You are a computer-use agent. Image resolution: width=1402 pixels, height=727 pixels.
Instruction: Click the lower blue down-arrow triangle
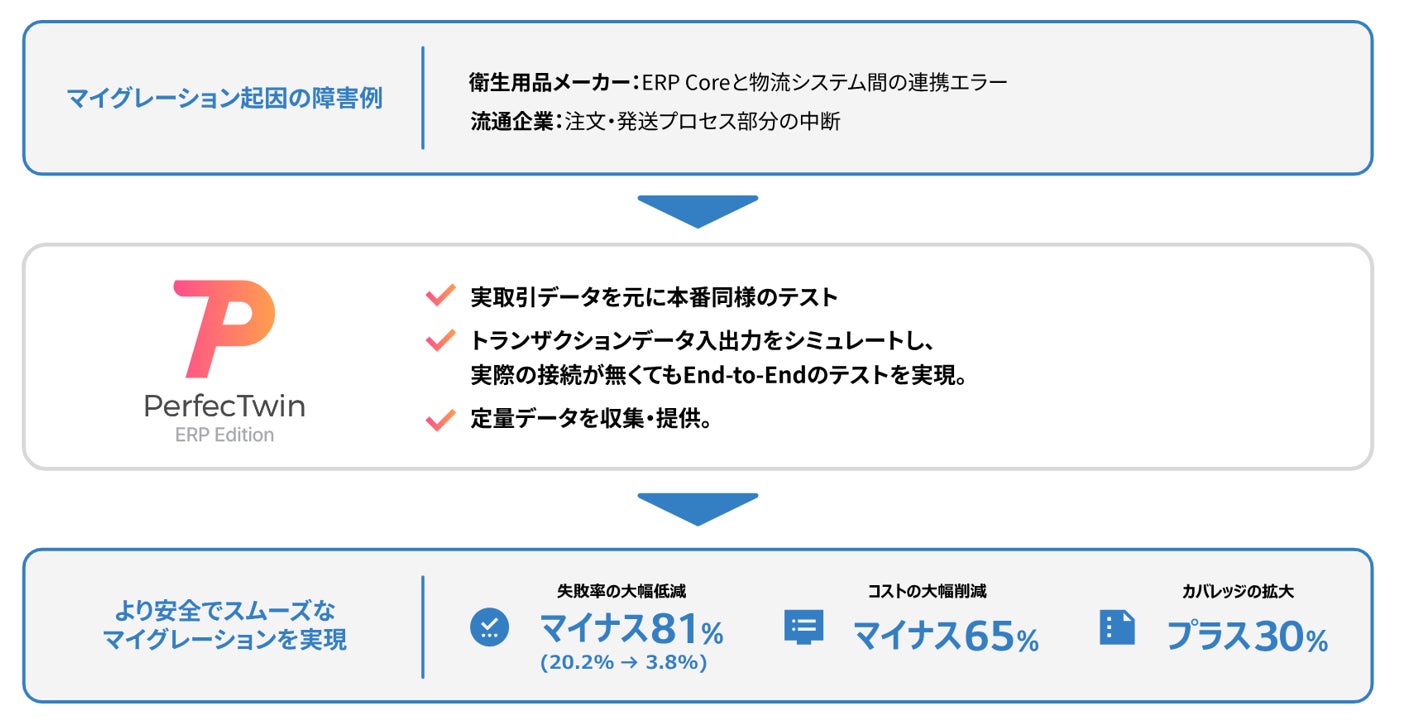697,507
